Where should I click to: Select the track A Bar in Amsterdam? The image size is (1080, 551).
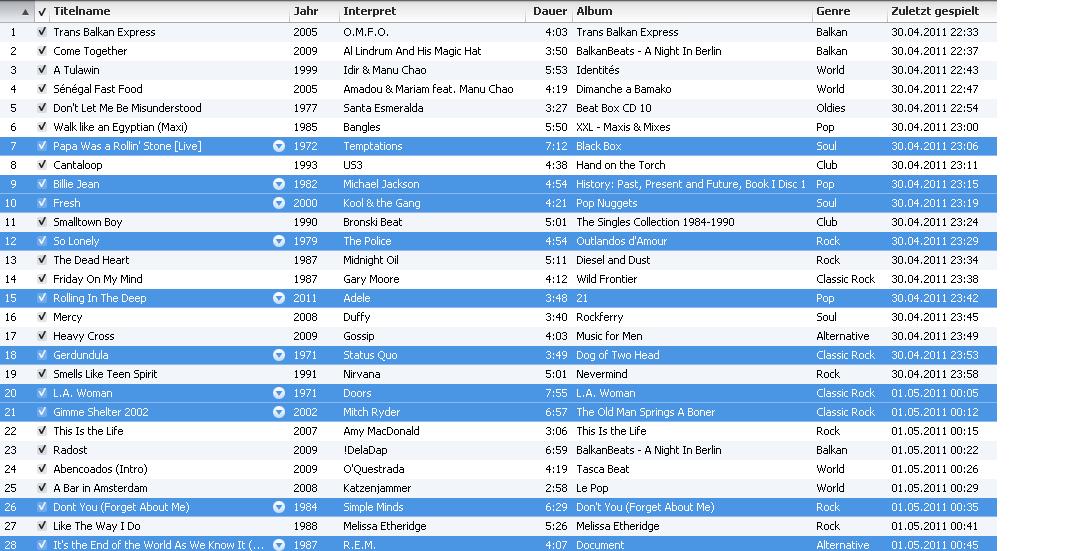(x=101, y=488)
